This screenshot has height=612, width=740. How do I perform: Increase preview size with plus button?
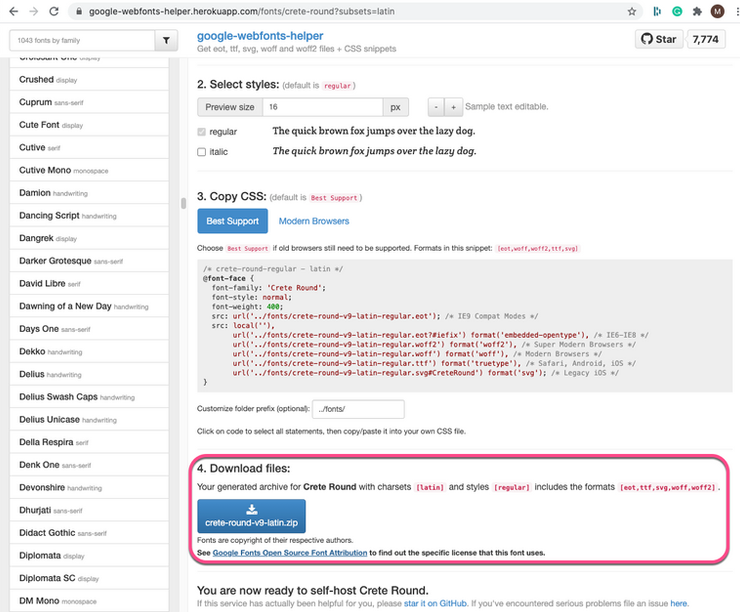(x=452, y=107)
